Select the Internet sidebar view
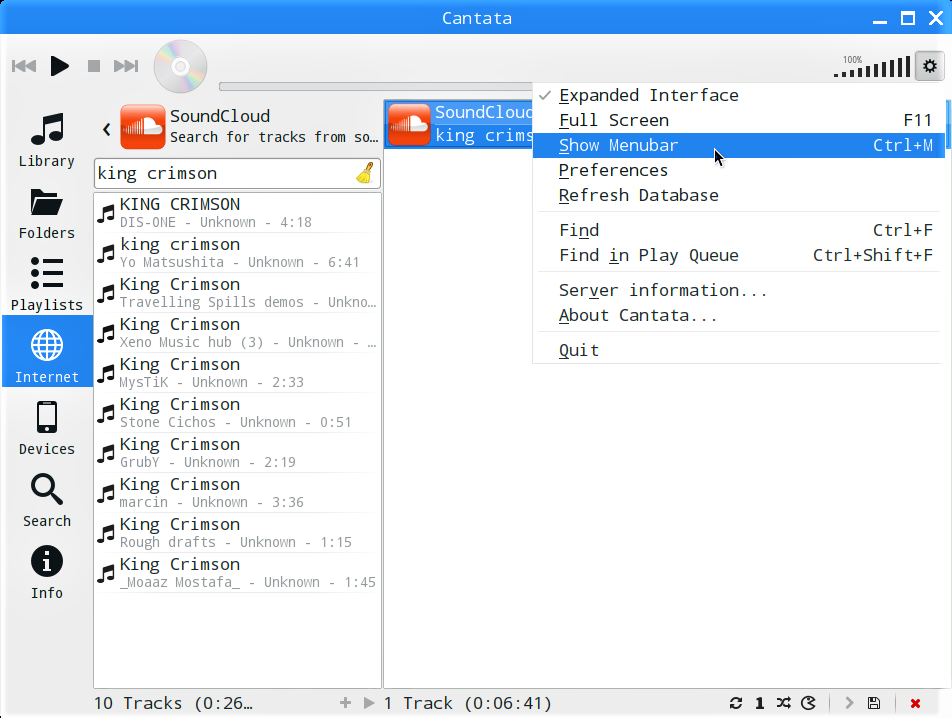The image size is (952, 718). coord(47,351)
